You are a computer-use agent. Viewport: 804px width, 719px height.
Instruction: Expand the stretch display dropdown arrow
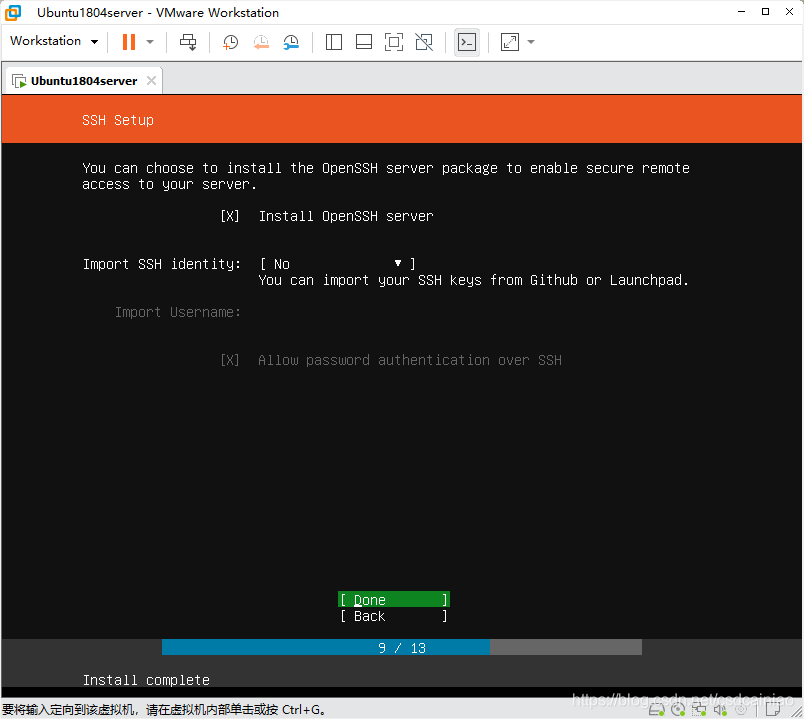tap(531, 42)
